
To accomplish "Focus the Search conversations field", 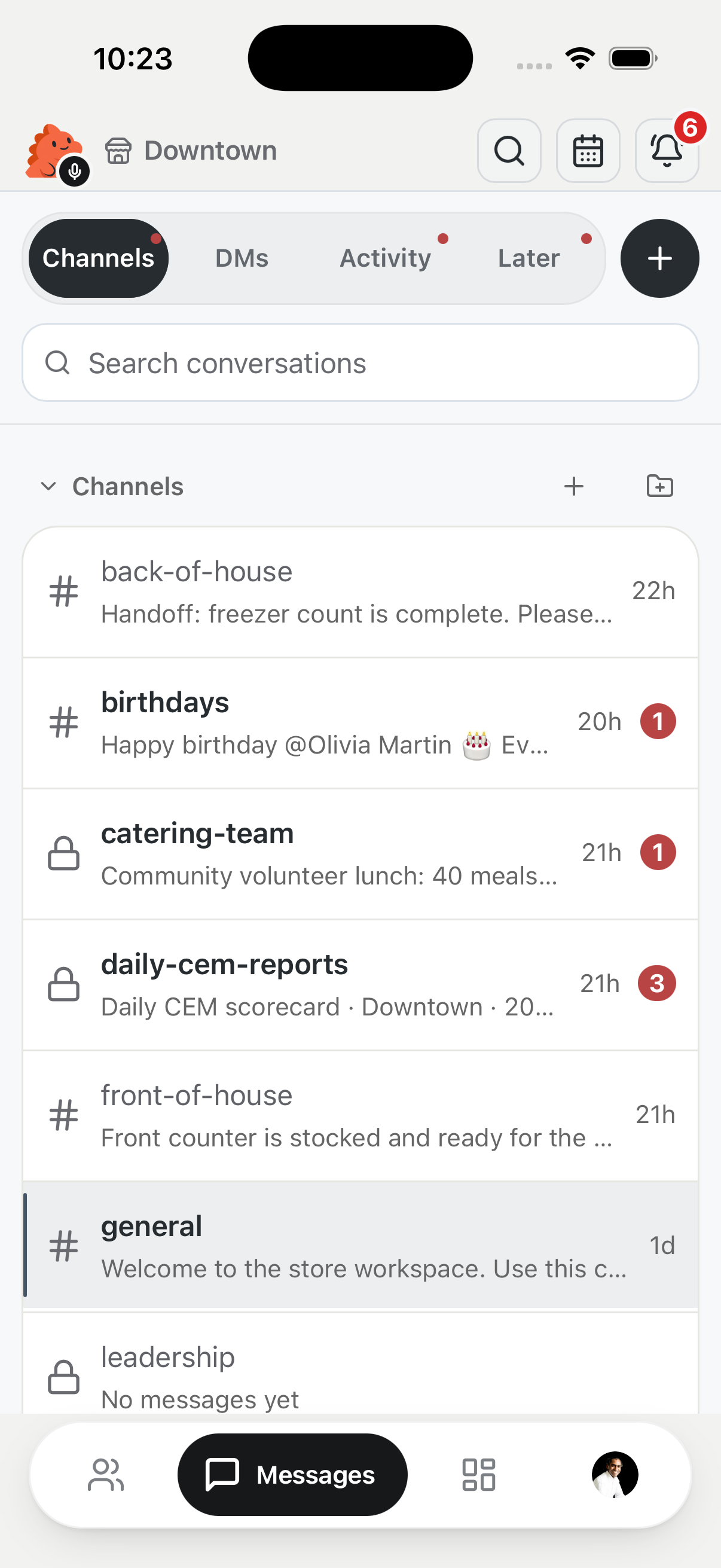I will click(360, 363).
